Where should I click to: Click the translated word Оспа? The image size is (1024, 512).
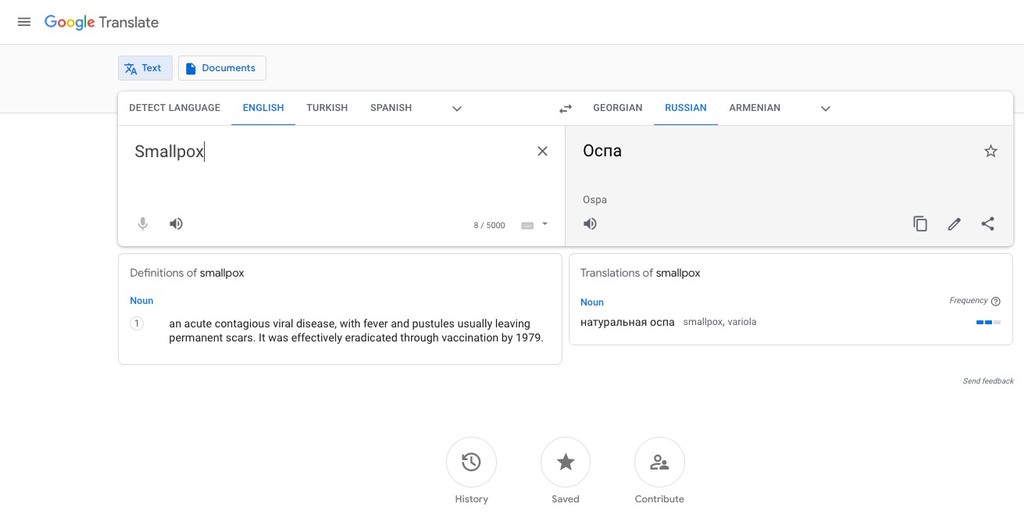(602, 152)
